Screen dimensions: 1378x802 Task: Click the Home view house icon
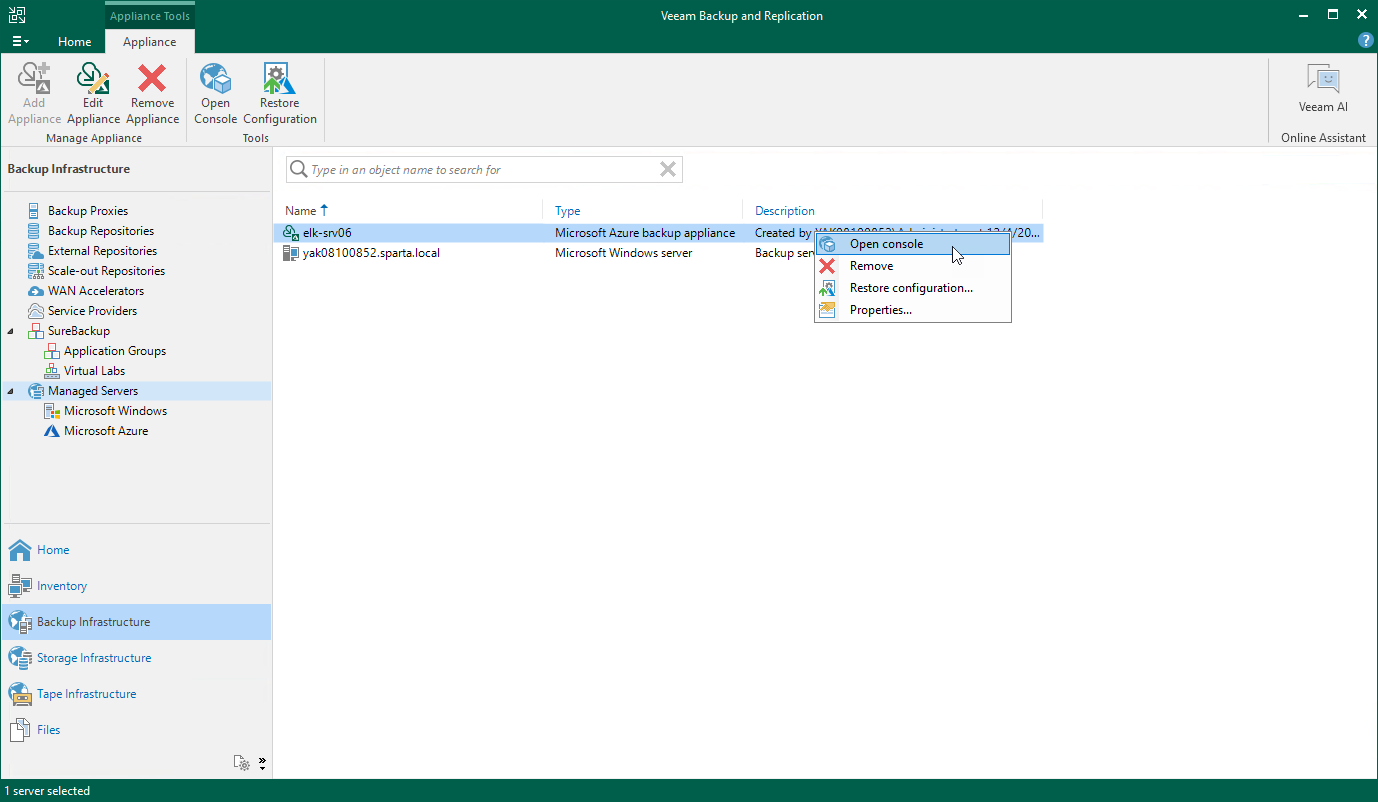coord(20,550)
